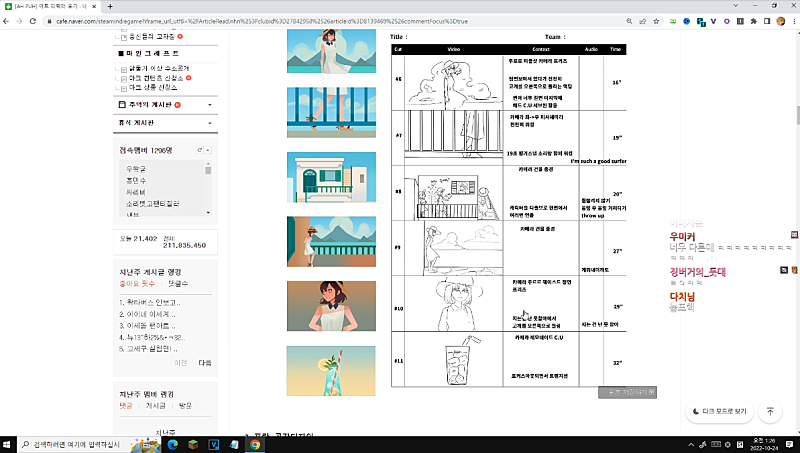Refresh the 접속멤버 list
The height and width of the screenshot is (453, 800).
pyautogui.click(x=200, y=150)
